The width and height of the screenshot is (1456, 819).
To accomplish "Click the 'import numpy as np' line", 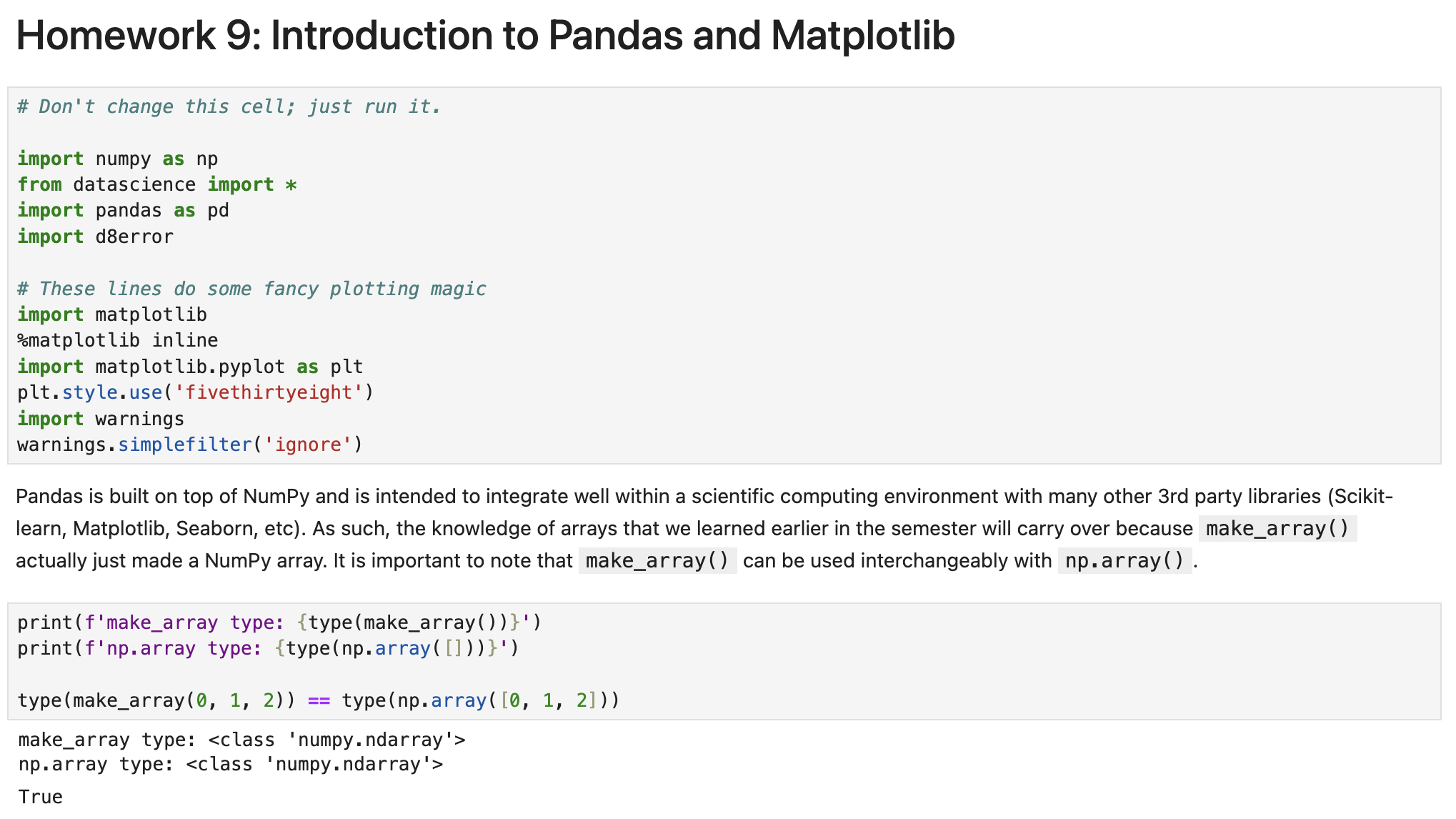I will pos(118,159).
